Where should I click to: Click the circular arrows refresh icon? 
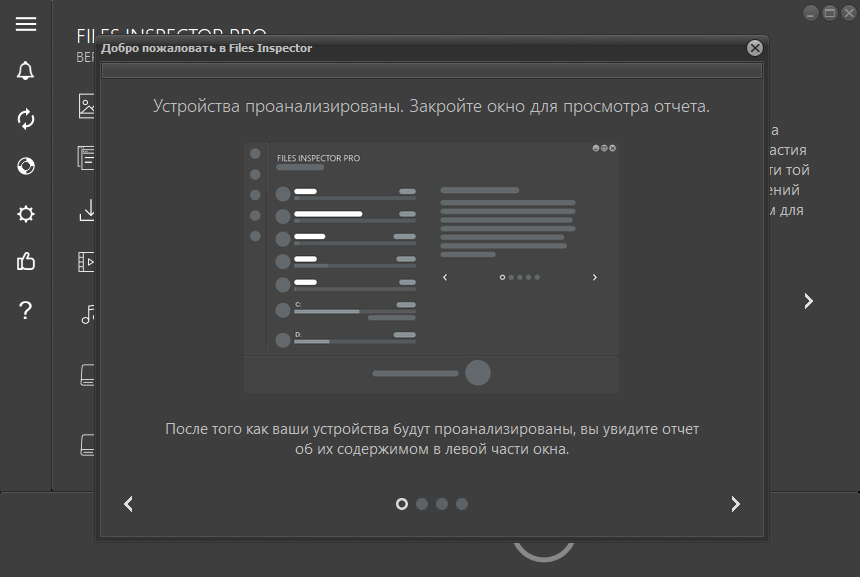pyautogui.click(x=26, y=119)
